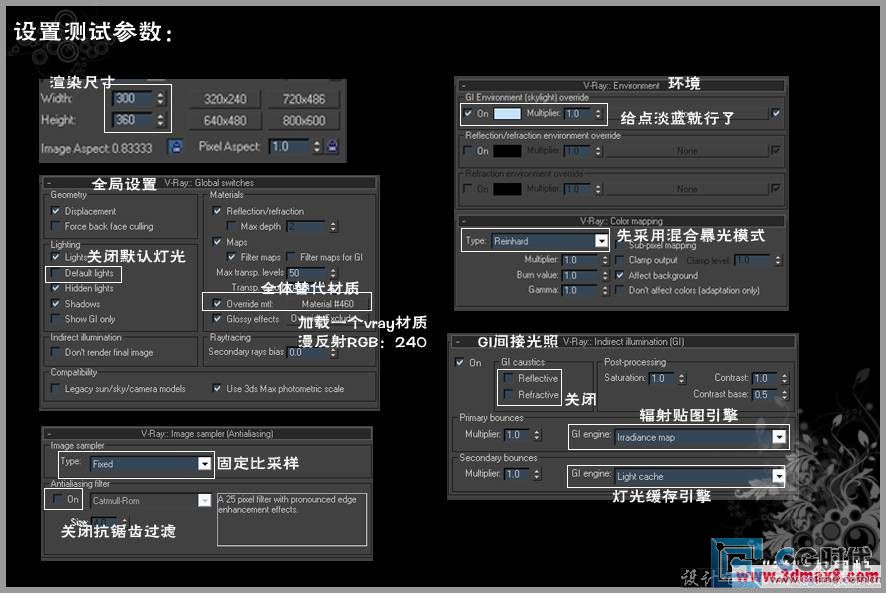Screen dimensions: 886x593
Task: Click the Height value field
Action: (x=133, y=120)
